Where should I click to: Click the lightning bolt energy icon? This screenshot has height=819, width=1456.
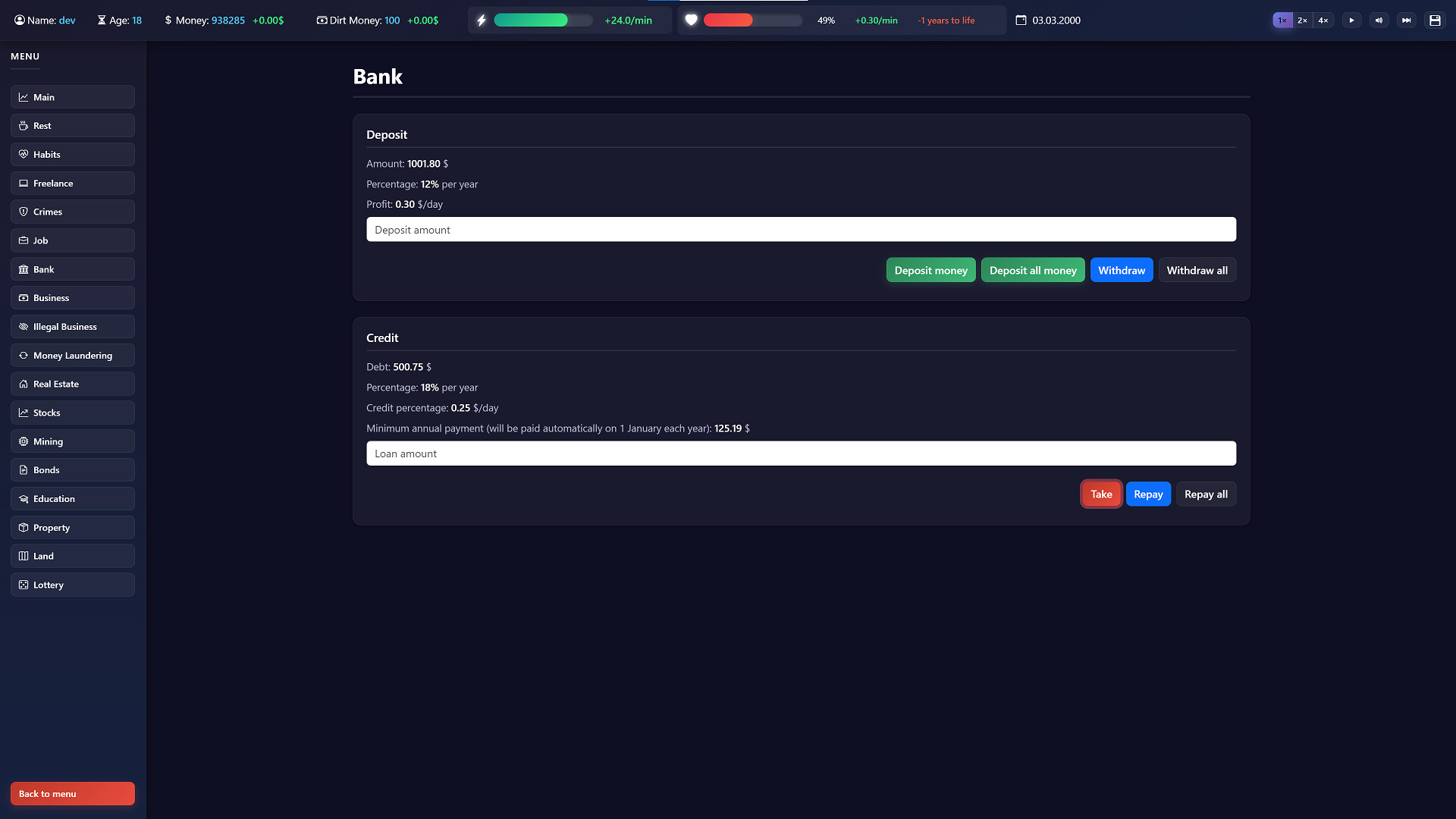point(482,20)
